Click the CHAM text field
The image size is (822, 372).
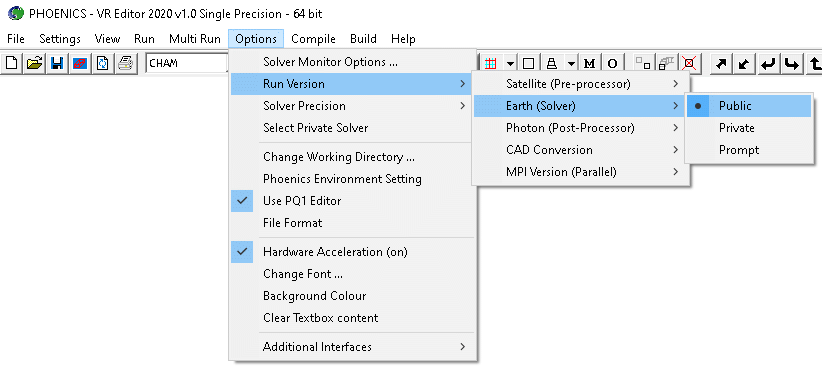186,63
